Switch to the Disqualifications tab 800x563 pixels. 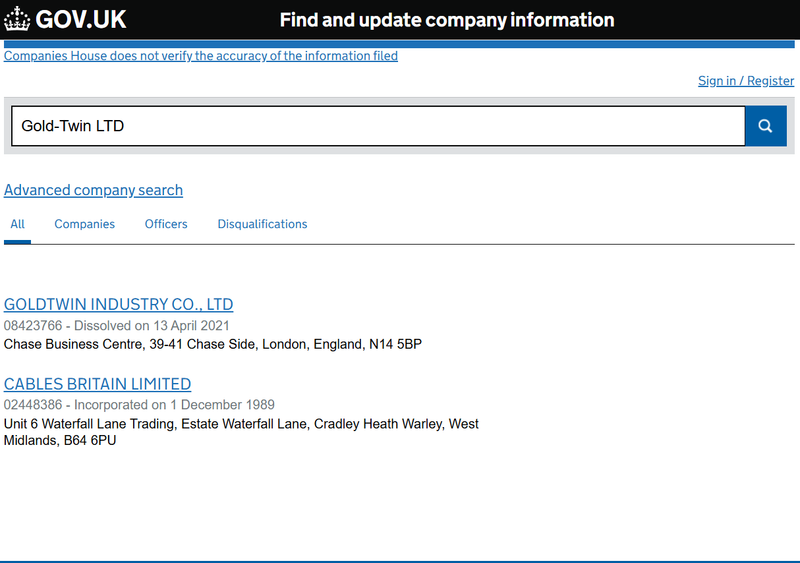(262, 224)
